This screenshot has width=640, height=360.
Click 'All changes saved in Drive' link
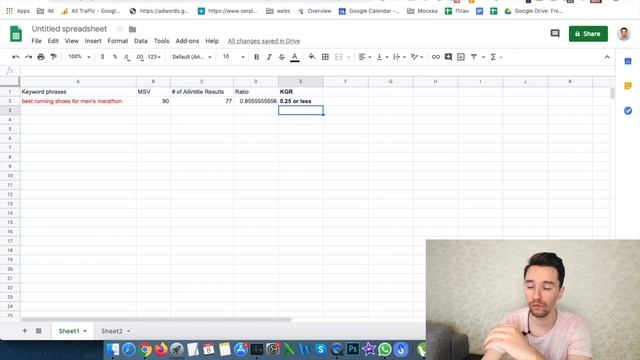click(x=264, y=41)
